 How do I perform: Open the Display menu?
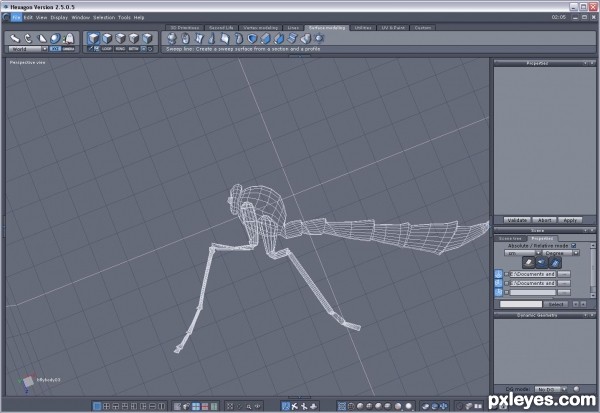click(59, 18)
